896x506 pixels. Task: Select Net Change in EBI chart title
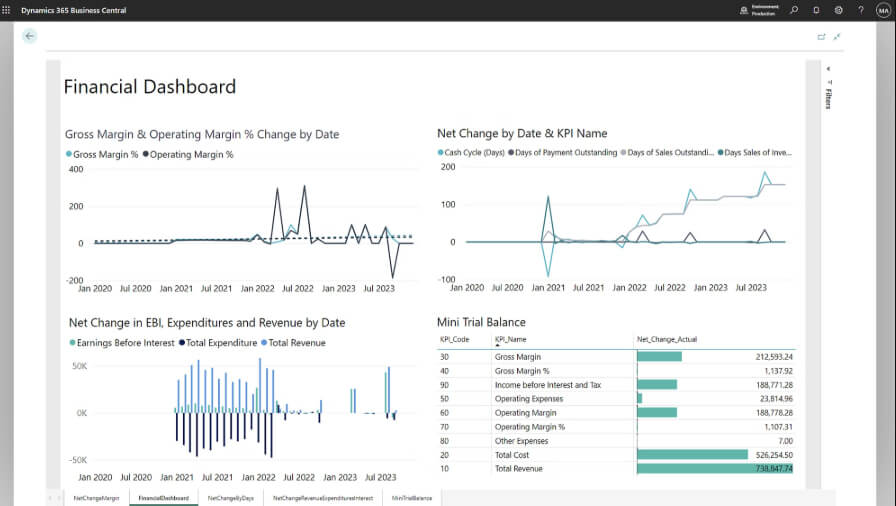coord(207,323)
